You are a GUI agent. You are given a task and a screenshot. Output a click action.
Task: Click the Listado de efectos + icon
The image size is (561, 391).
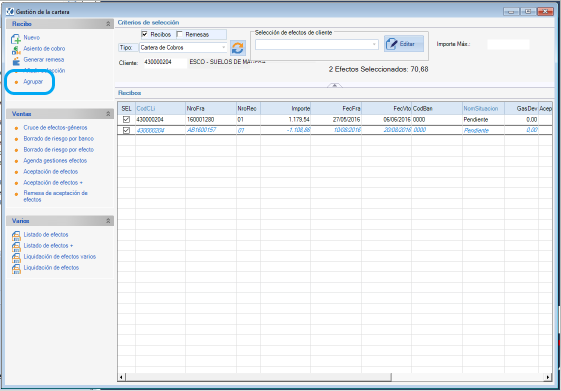pyautogui.click(x=16, y=246)
